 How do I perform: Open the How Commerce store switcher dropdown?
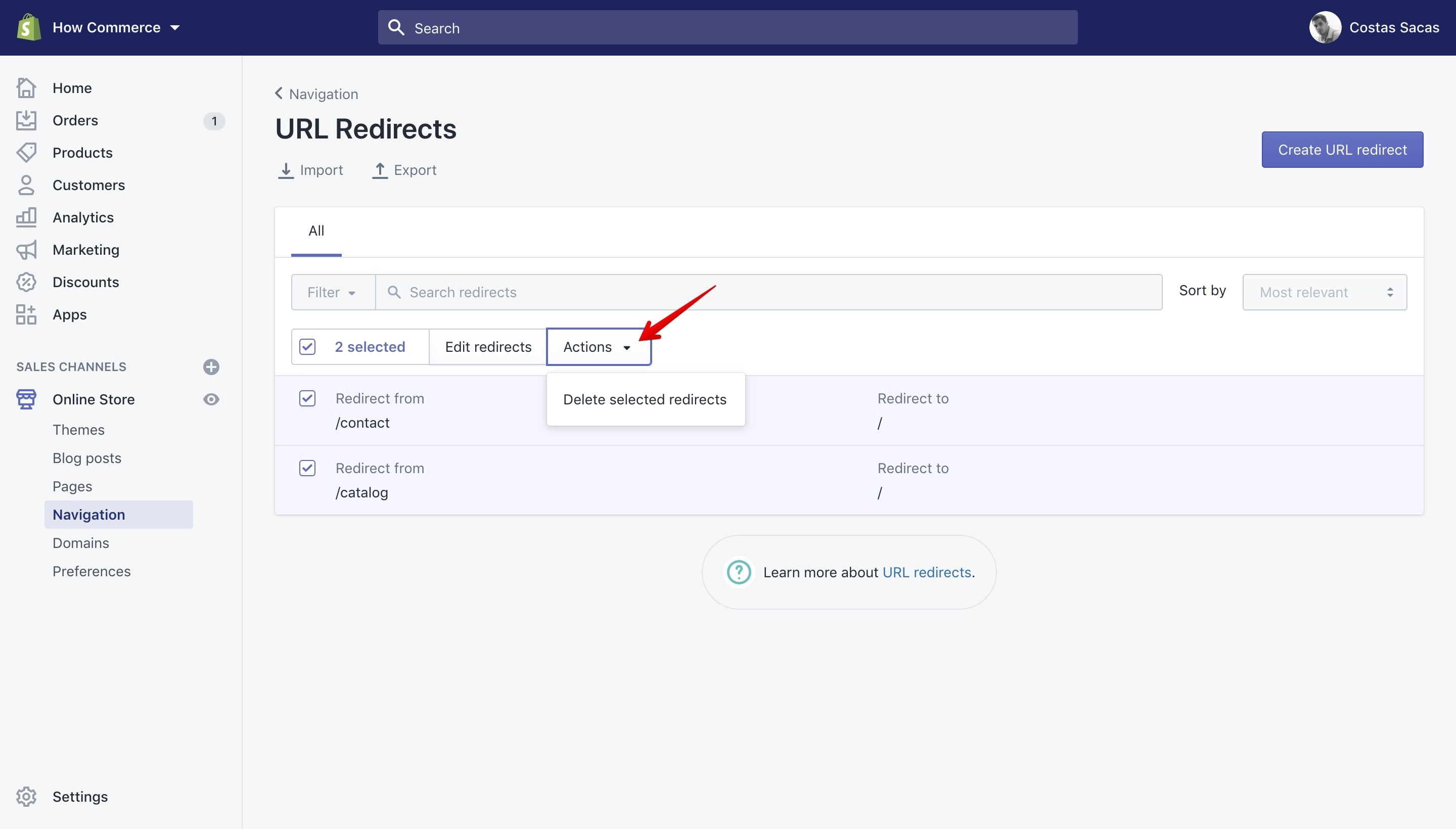point(116,27)
